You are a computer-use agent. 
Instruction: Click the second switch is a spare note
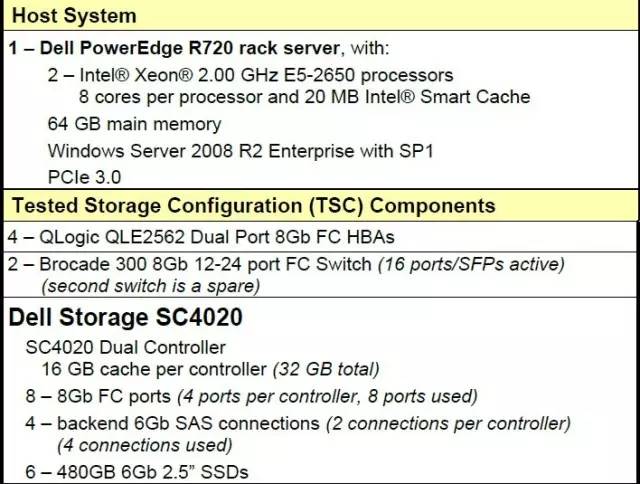151,286
